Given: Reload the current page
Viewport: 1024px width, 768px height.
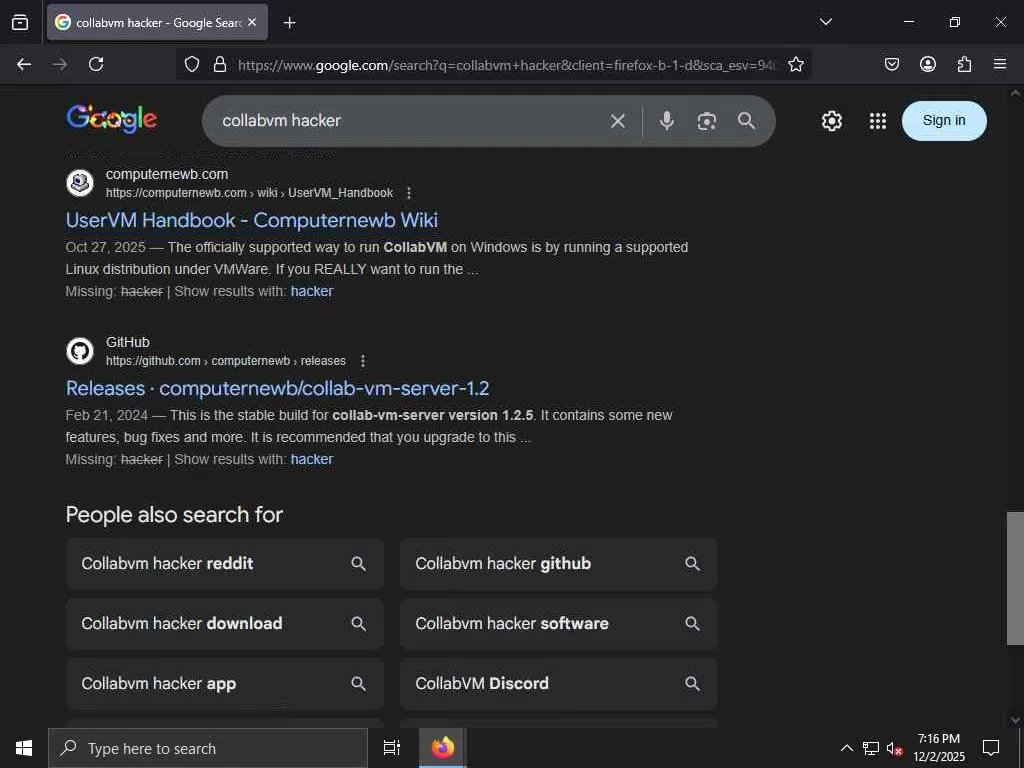Looking at the screenshot, I should coord(96,64).
